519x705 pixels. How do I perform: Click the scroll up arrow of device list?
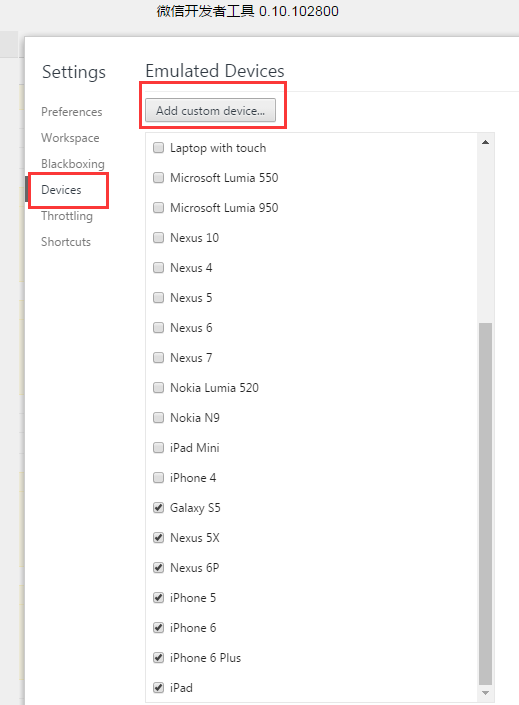[x=485, y=142]
